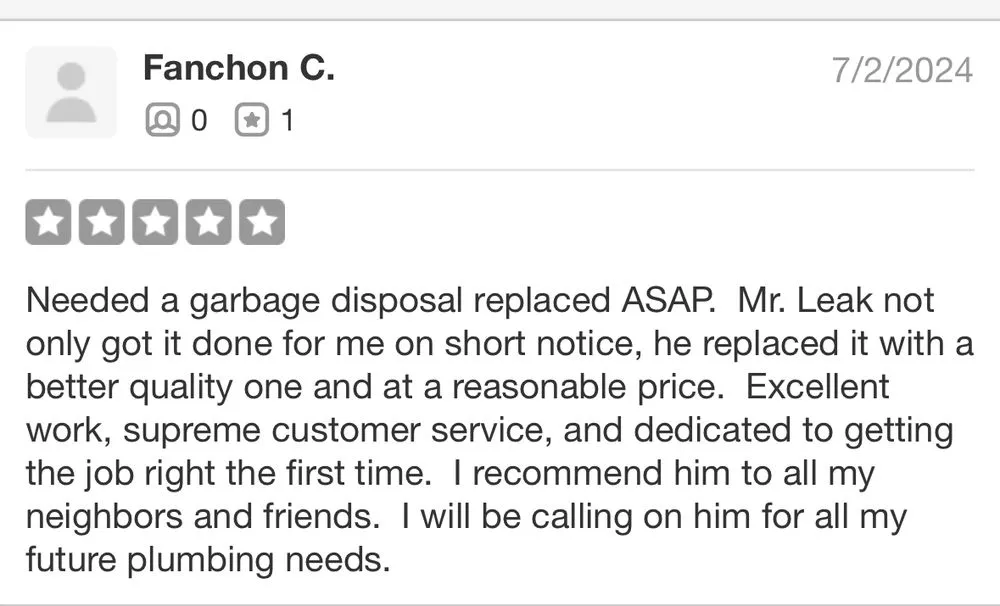Select the second rating star
Image resolution: width=1000 pixels, height=606 pixels.
click(x=102, y=220)
